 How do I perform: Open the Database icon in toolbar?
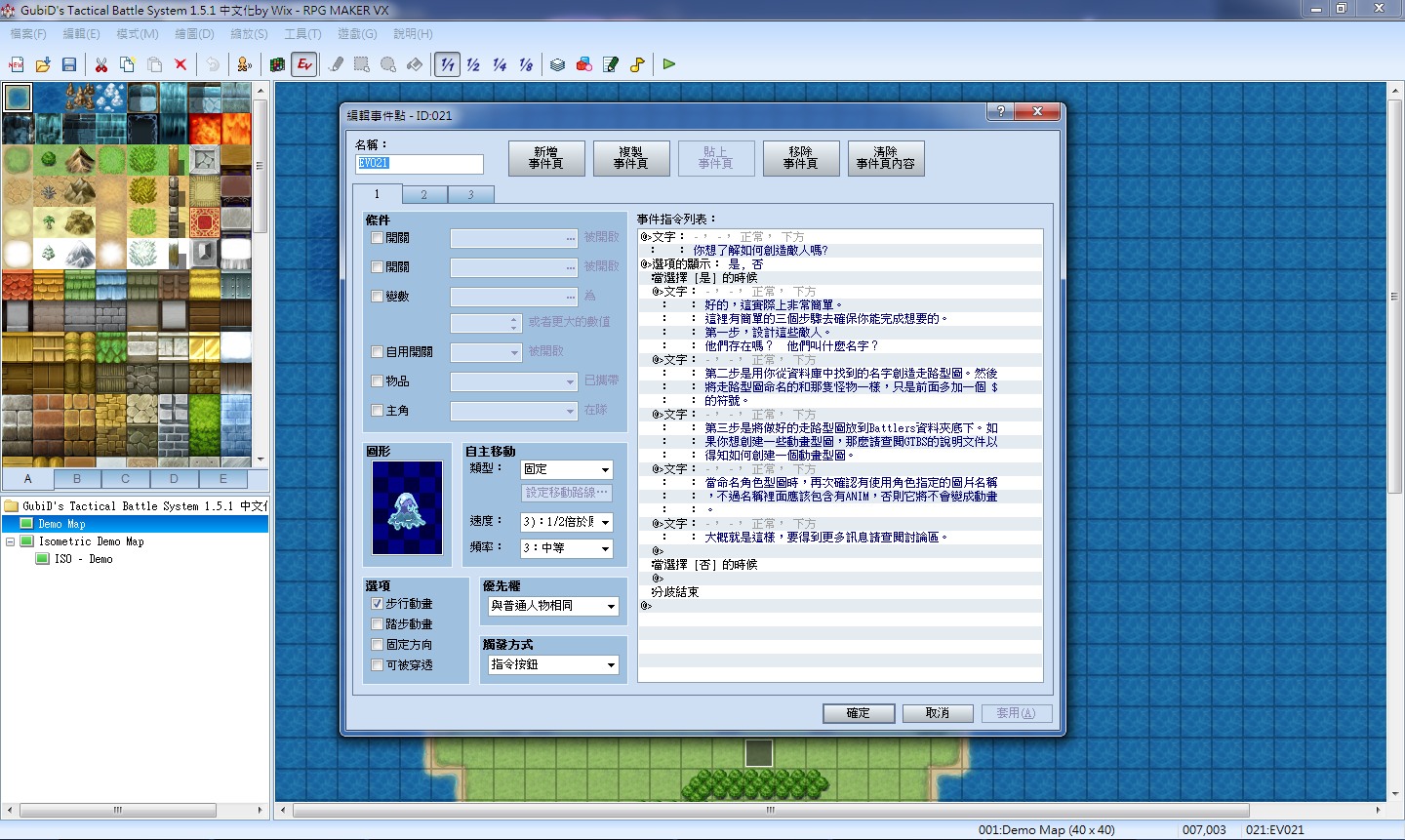pyautogui.click(x=558, y=64)
